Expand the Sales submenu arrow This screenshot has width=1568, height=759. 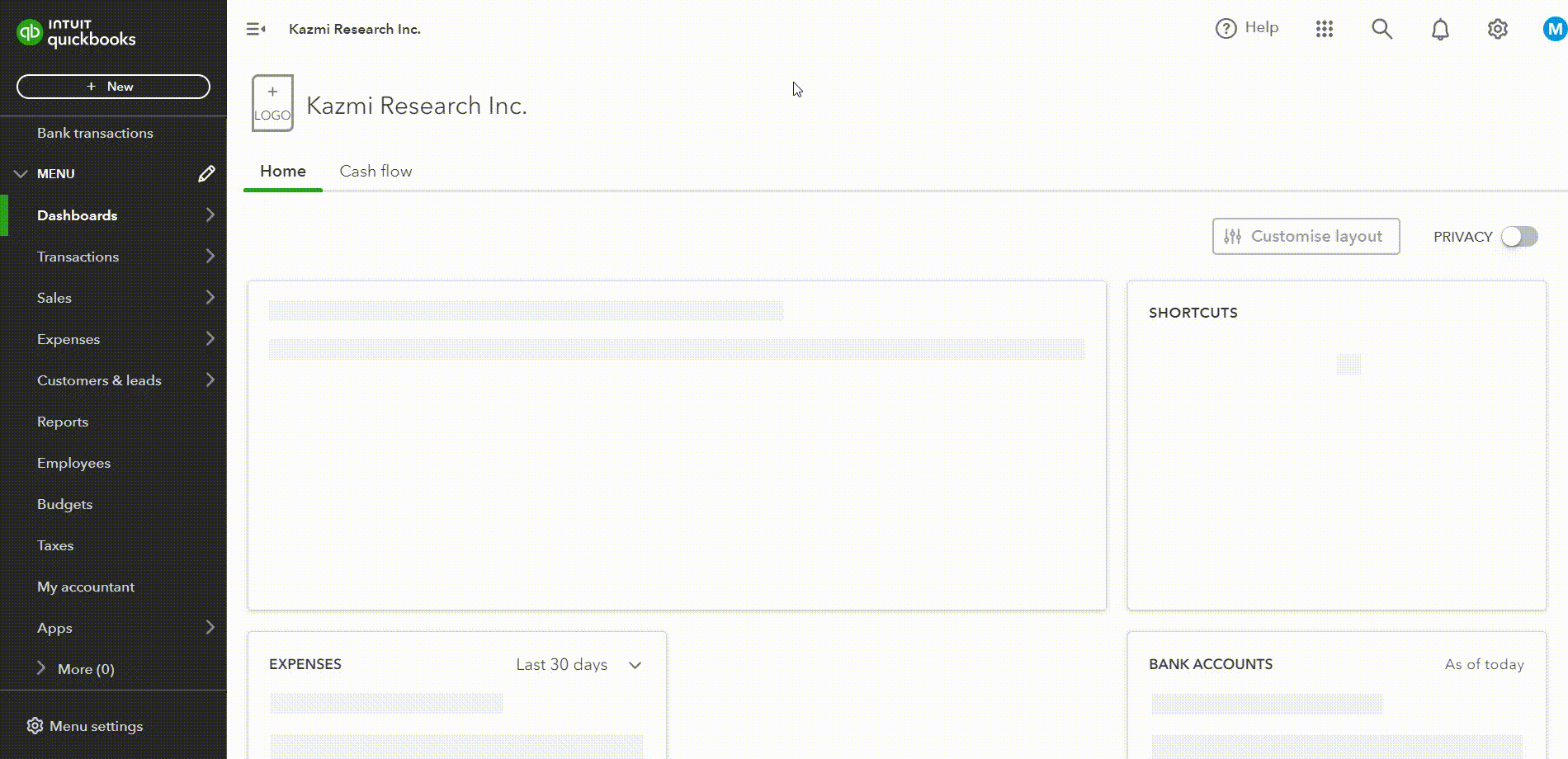point(210,297)
